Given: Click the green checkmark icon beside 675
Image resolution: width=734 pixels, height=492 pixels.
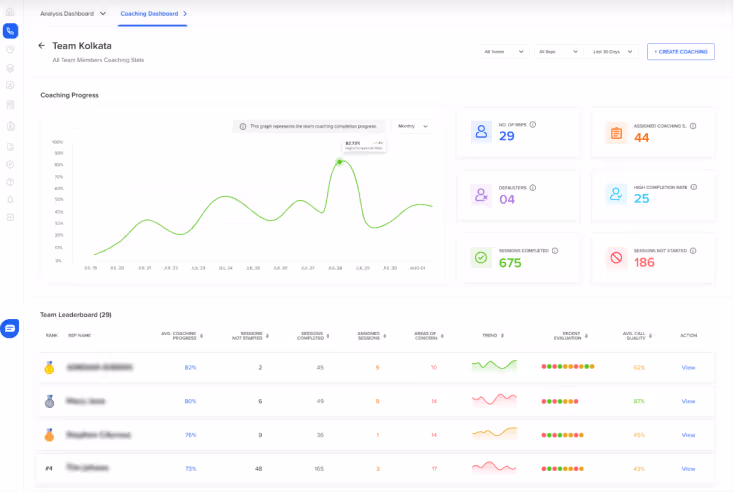Looking at the screenshot, I should pyautogui.click(x=481, y=257).
